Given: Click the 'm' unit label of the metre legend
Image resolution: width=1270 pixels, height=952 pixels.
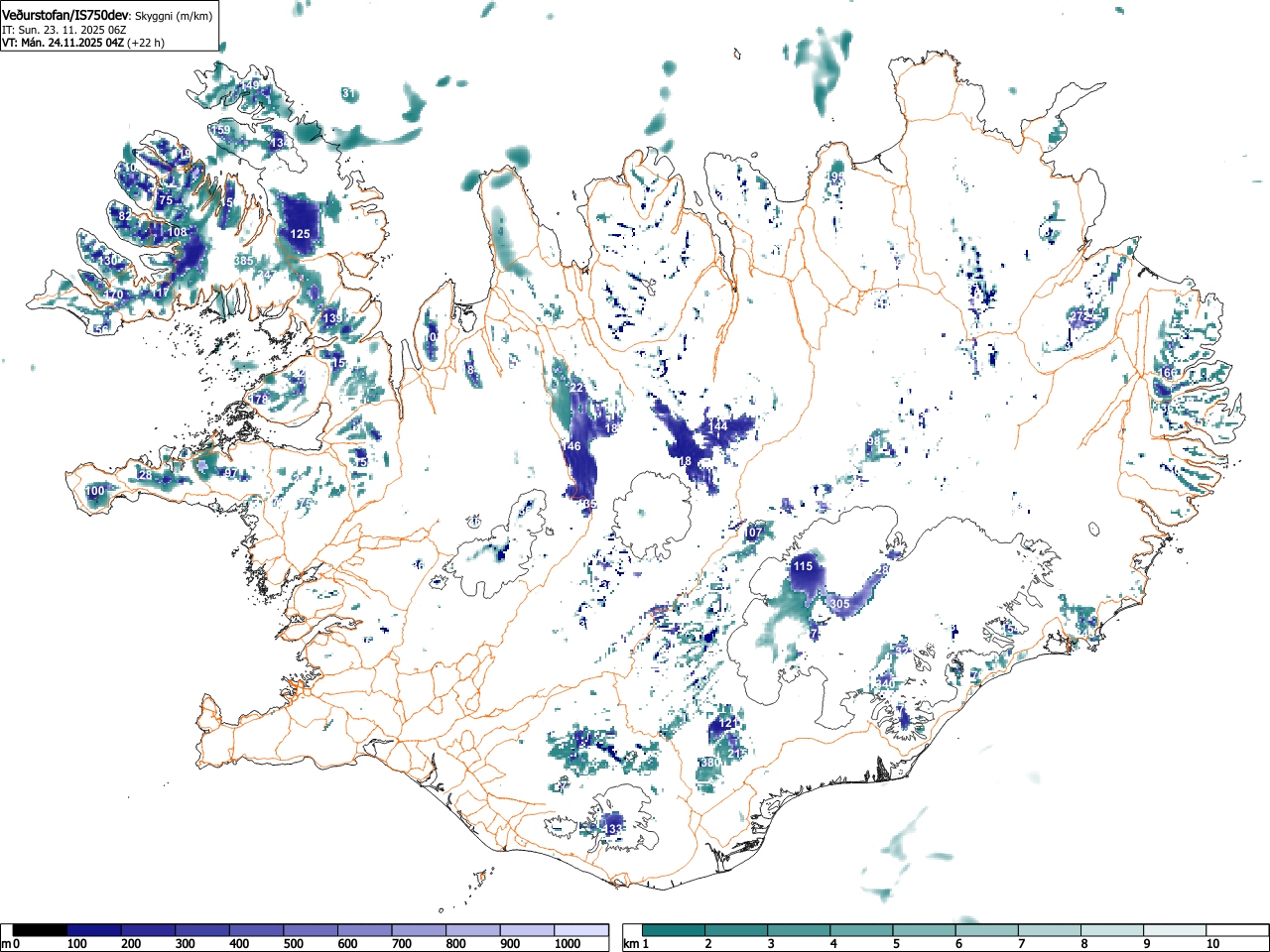Looking at the screenshot, I should [7, 944].
